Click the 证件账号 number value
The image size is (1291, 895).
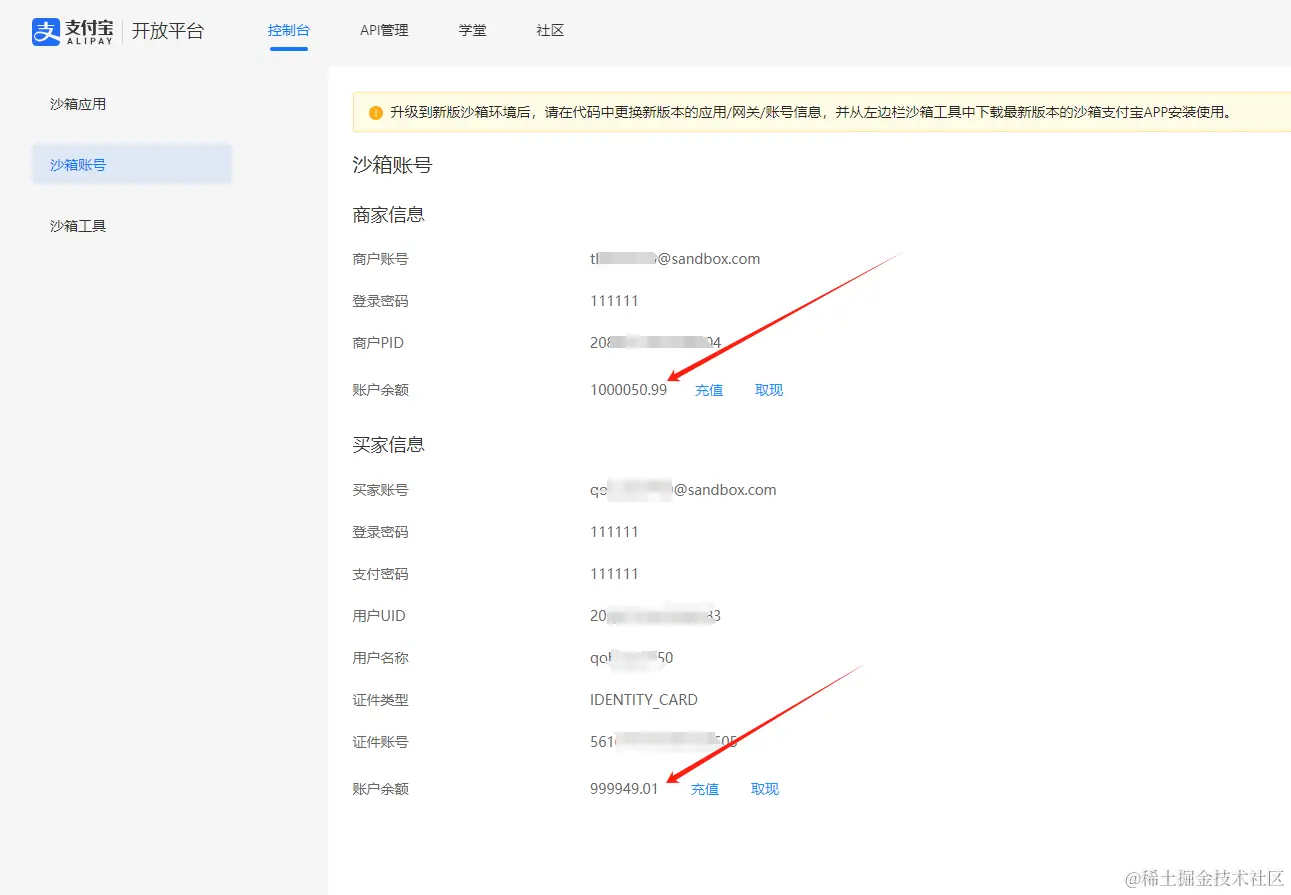[x=664, y=742]
